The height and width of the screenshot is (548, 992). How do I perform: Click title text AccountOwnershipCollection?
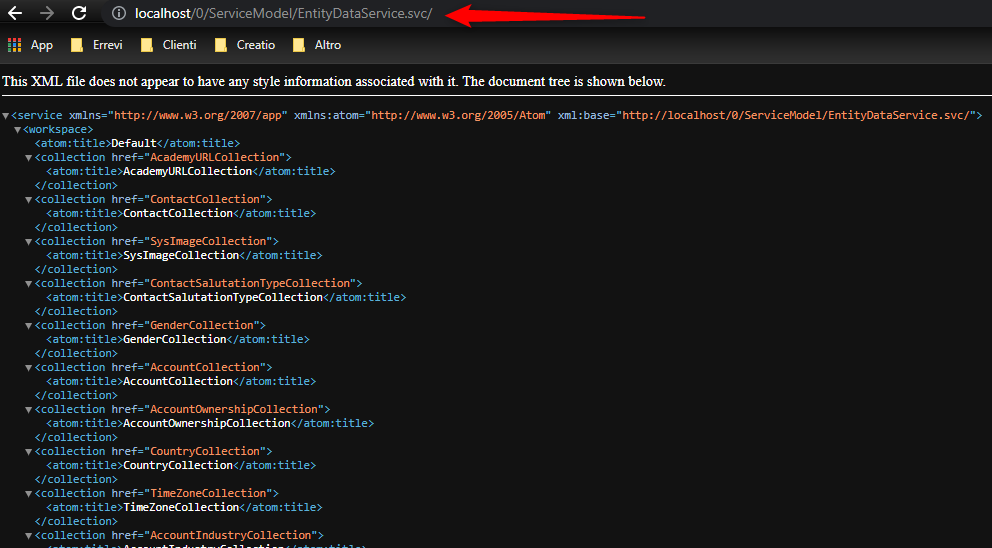207,423
